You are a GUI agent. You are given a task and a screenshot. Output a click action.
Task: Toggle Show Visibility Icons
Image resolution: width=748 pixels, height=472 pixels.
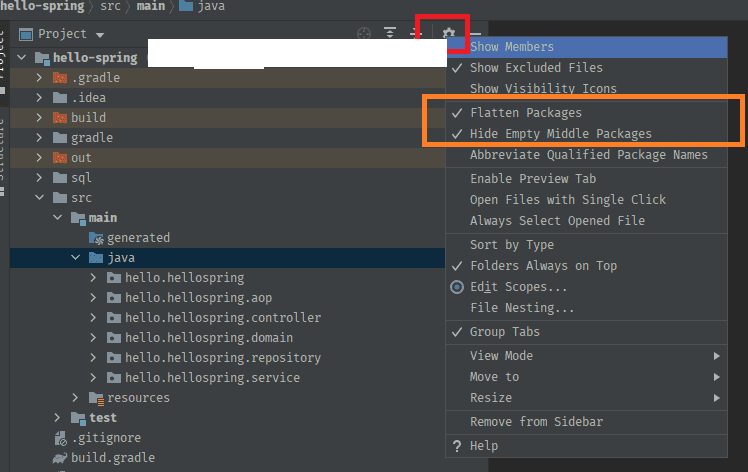(587, 89)
